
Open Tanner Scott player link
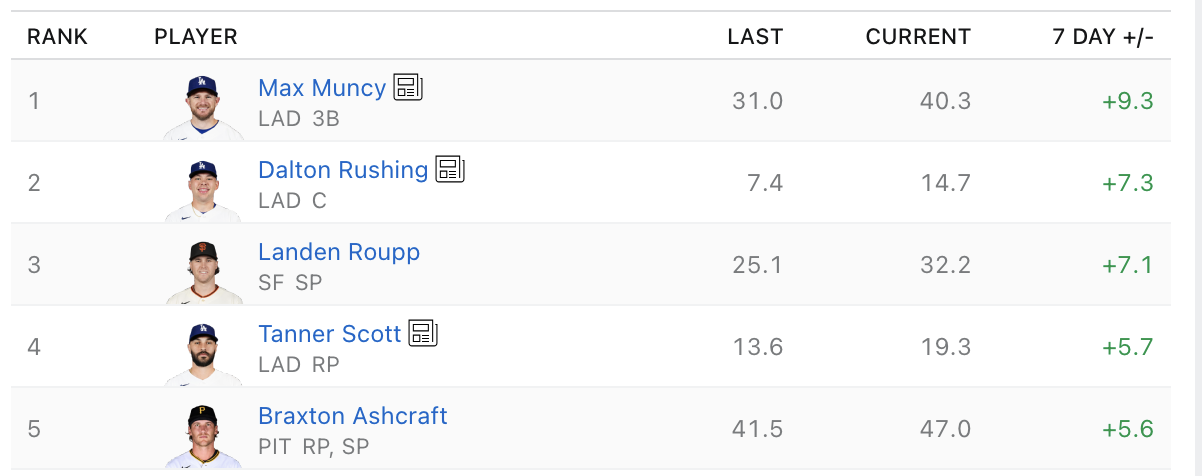[x=329, y=334]
